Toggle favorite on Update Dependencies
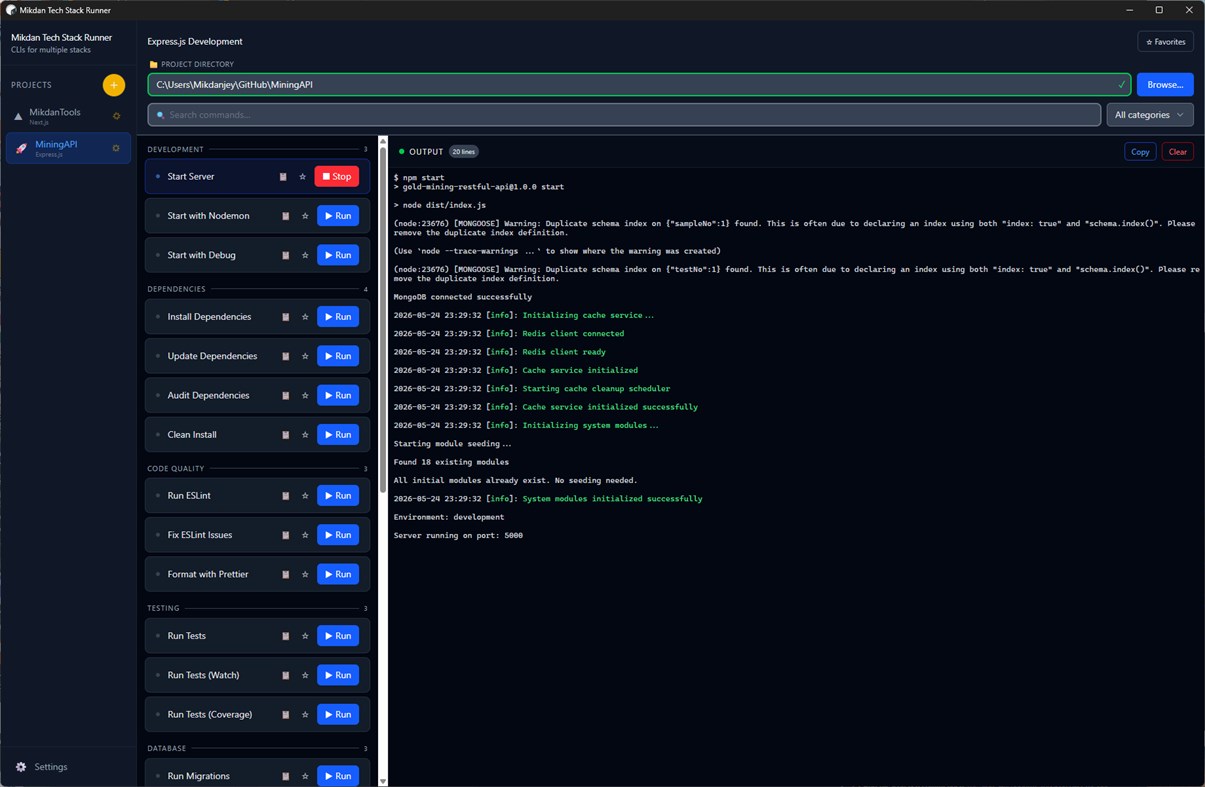Image resolution: width=1205 pixels, height=787 pixels. (305, 356)
